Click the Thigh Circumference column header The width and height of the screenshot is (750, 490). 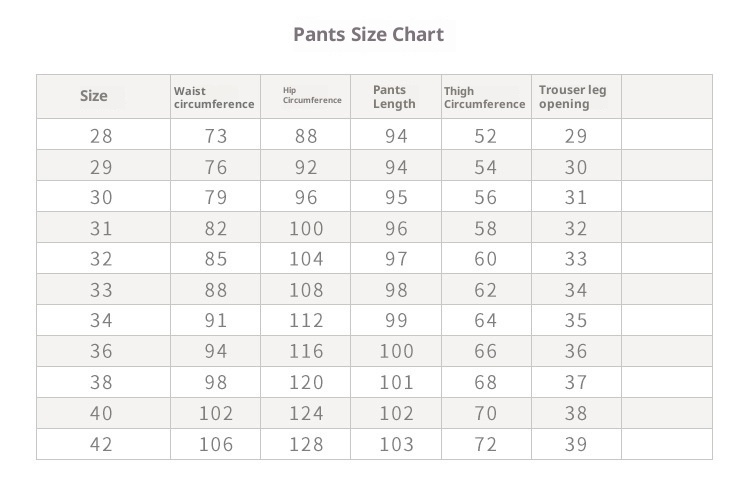pyautogui.click(x=484, y=97)
